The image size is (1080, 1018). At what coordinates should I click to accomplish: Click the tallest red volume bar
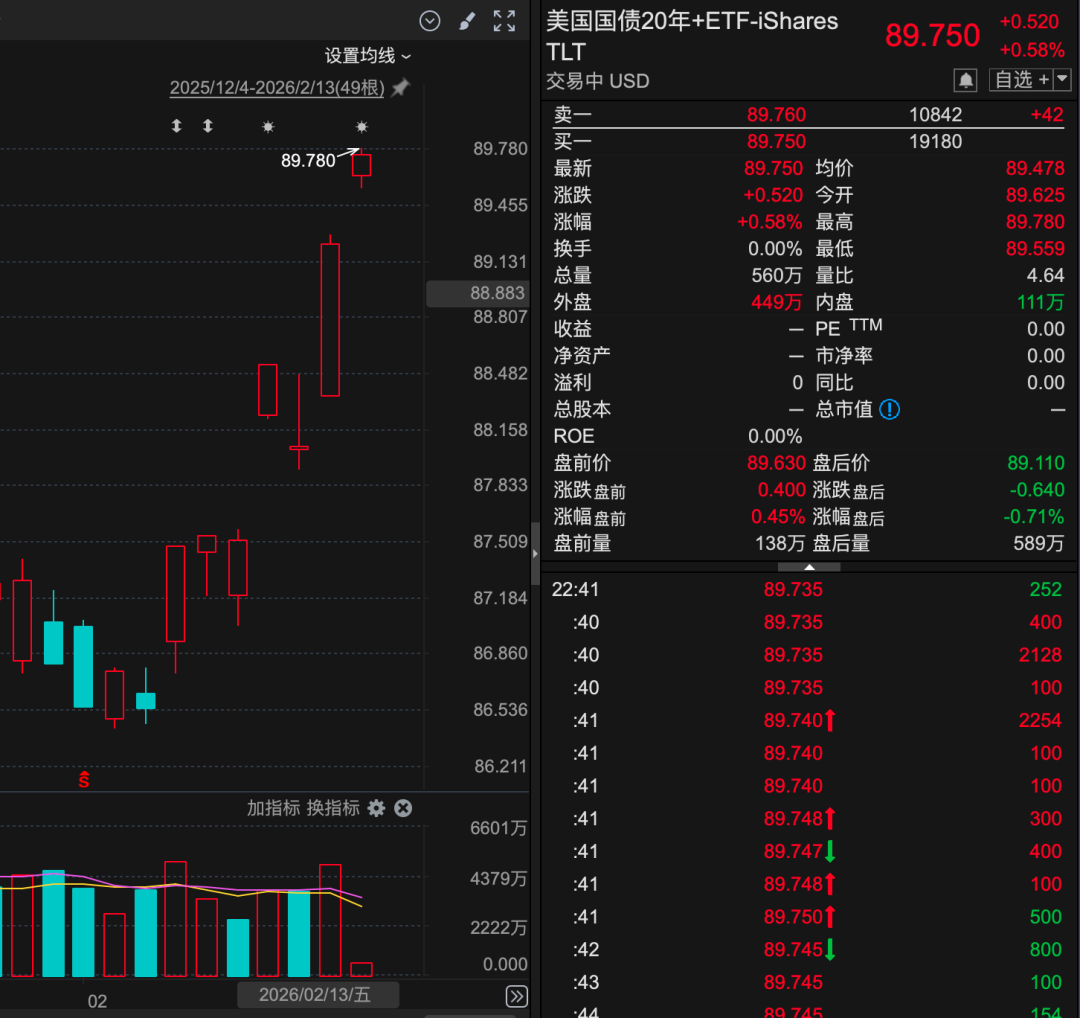pyautogui.click(x=176, y=919)
